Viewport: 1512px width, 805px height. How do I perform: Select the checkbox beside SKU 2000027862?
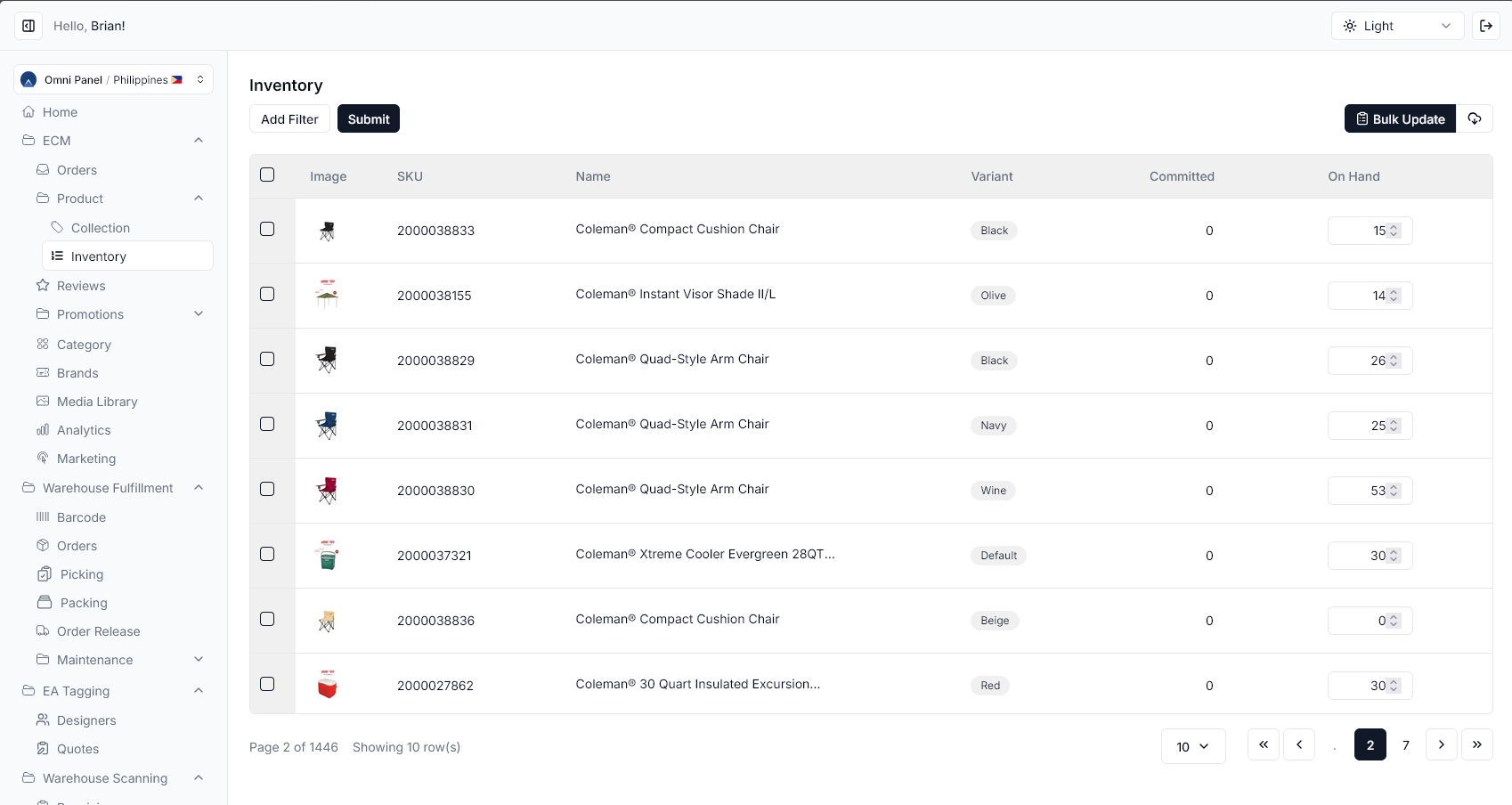[267, 684]
